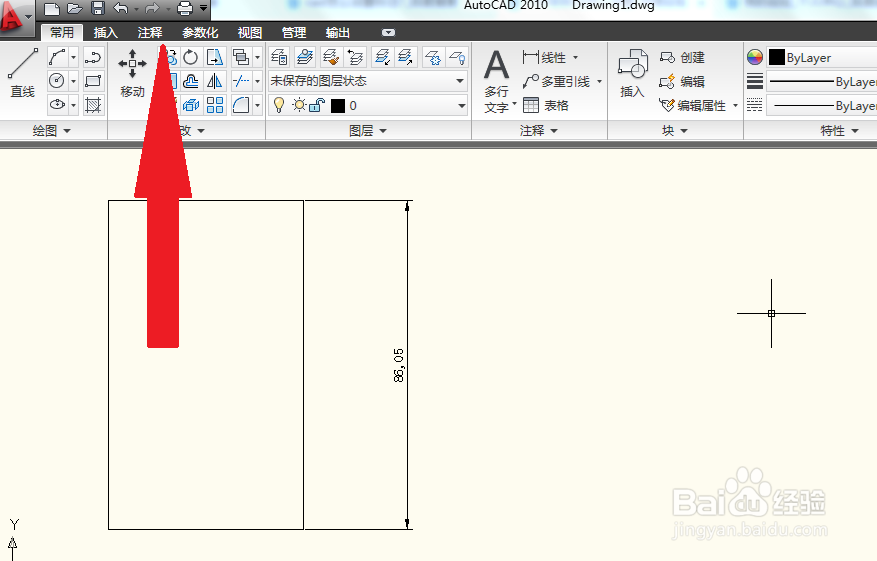Open the Ellipse tool dropdown arrow

tap(73, 105)
